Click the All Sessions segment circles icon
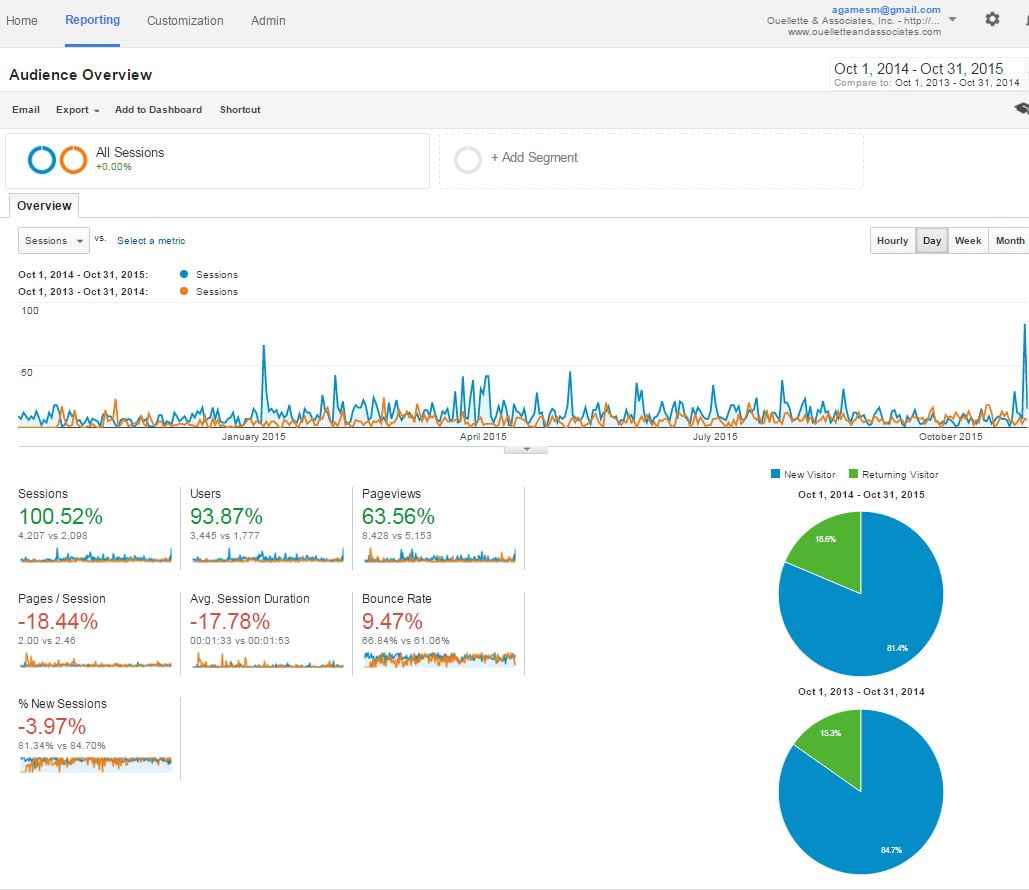Viewport: 1029px width, 890px height. pos(57,160)
